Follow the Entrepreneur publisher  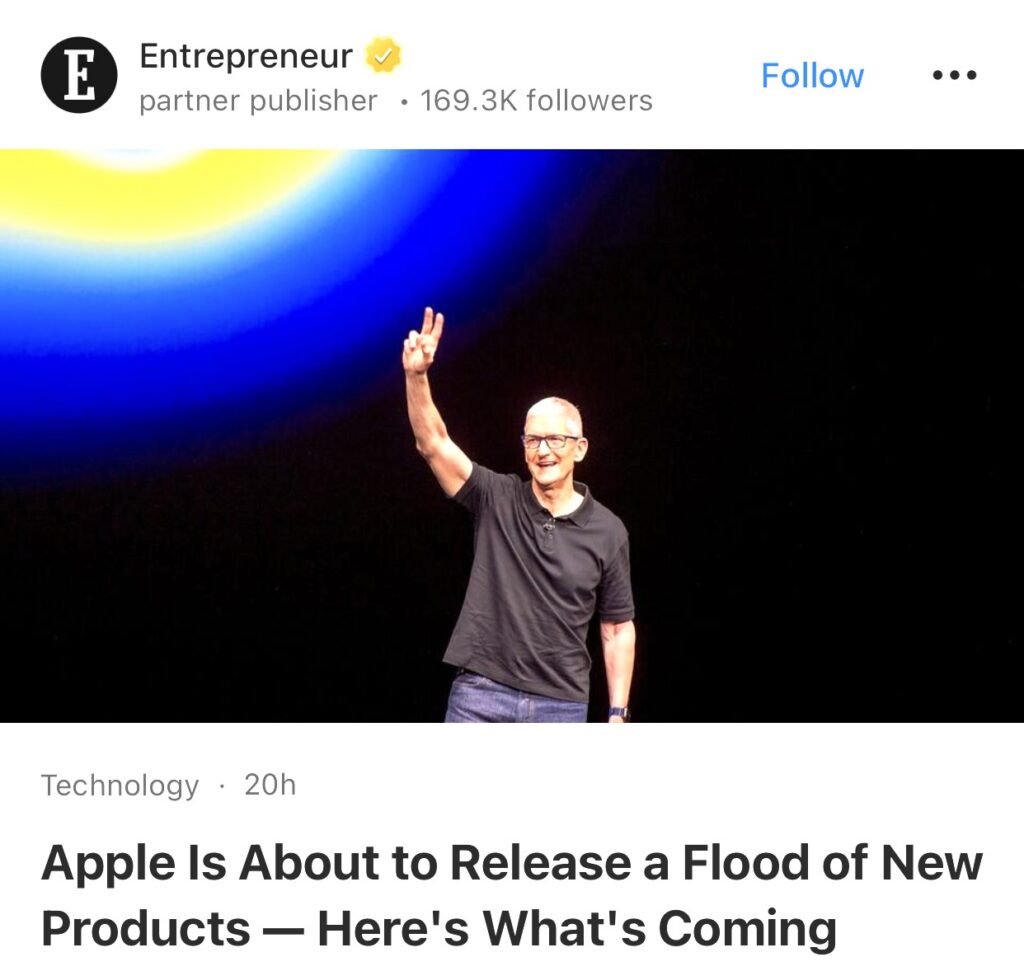(x=812, y=75)
